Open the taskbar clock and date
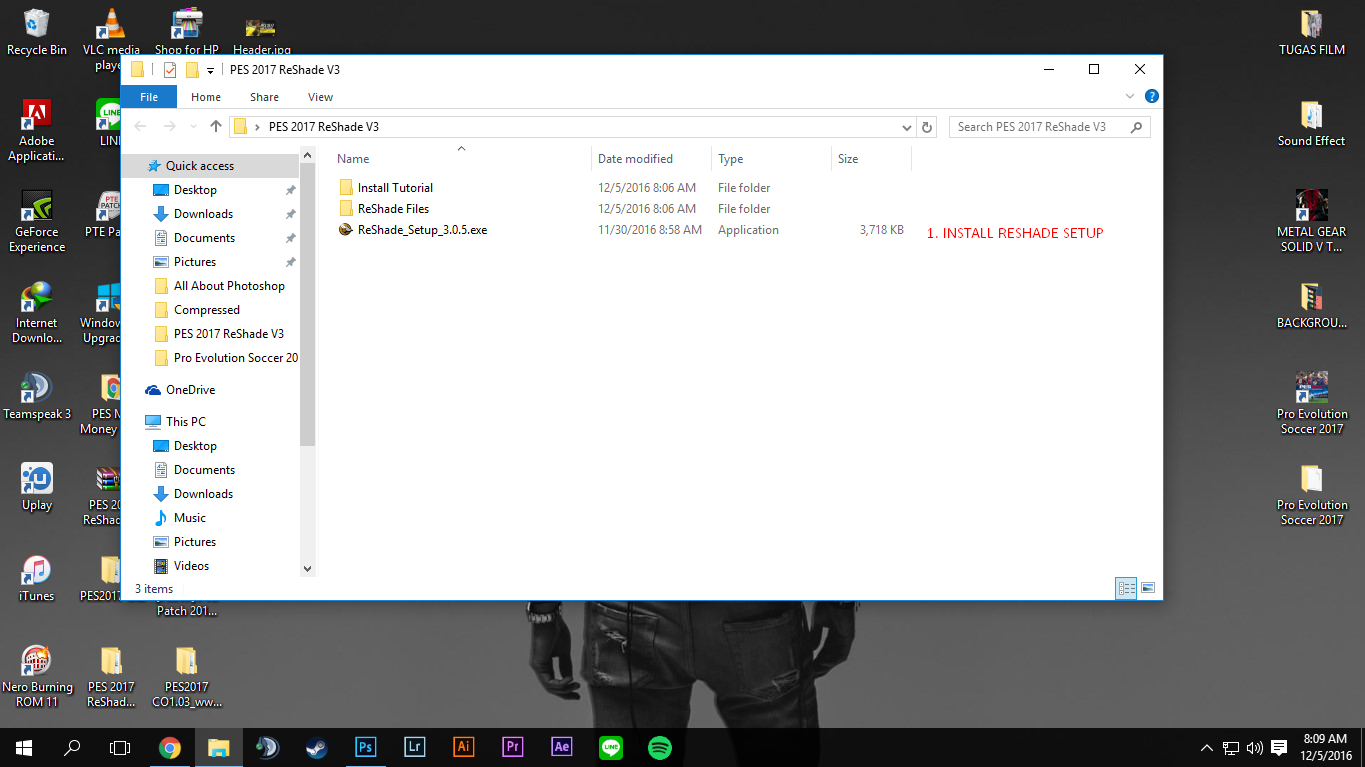 [x=1326, y=747]
